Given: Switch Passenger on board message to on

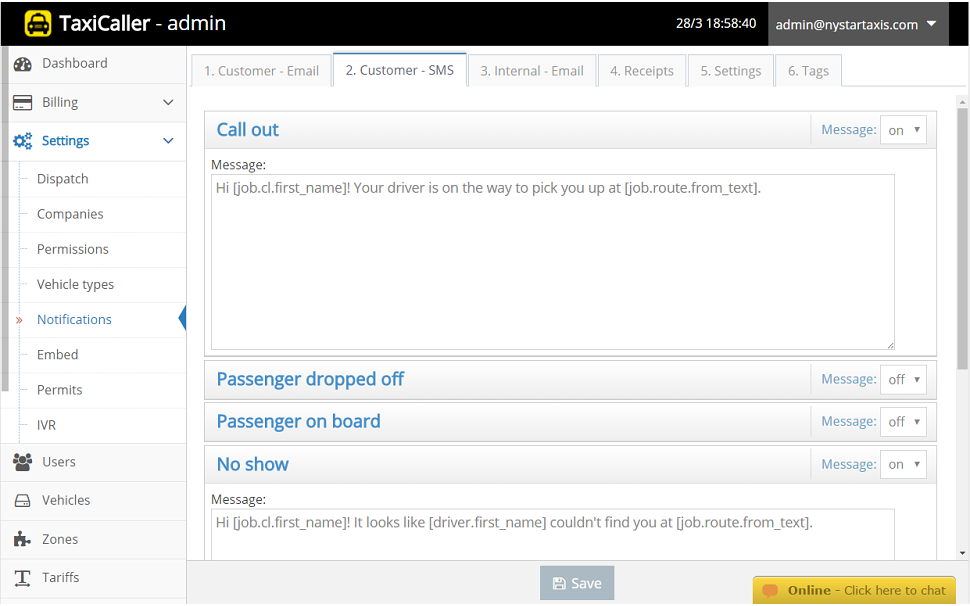Looking at the screenshot, I should point(902,421).
